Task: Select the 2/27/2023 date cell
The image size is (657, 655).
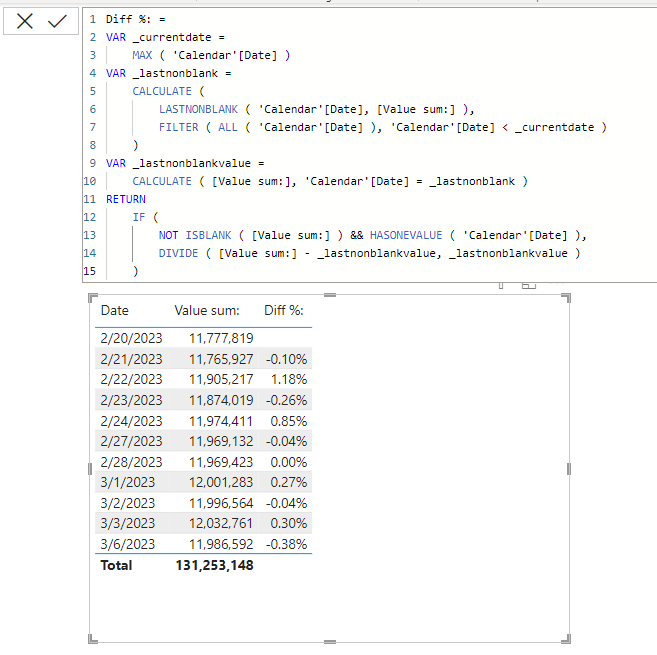Action: pyautogui.click(x=131, y=441)
